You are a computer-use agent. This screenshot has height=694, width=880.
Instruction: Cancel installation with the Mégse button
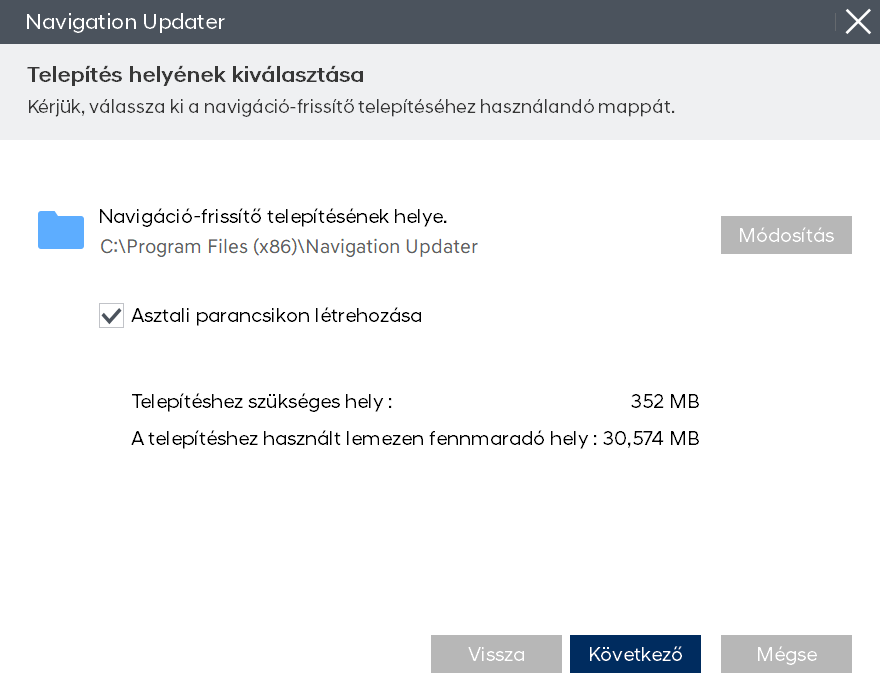pyautogui.click(x=786, y=655)
